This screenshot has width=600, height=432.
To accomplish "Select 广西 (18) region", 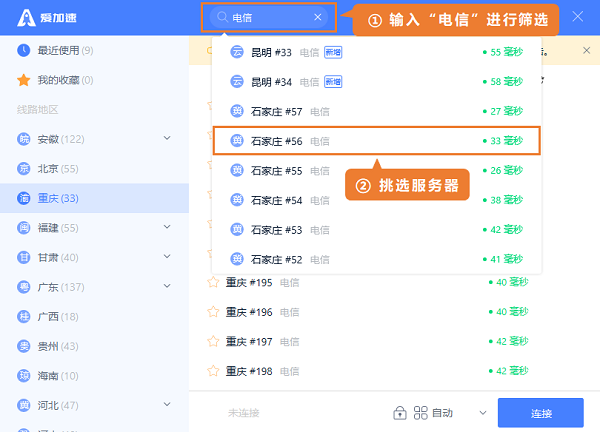I will pos(94,316).
